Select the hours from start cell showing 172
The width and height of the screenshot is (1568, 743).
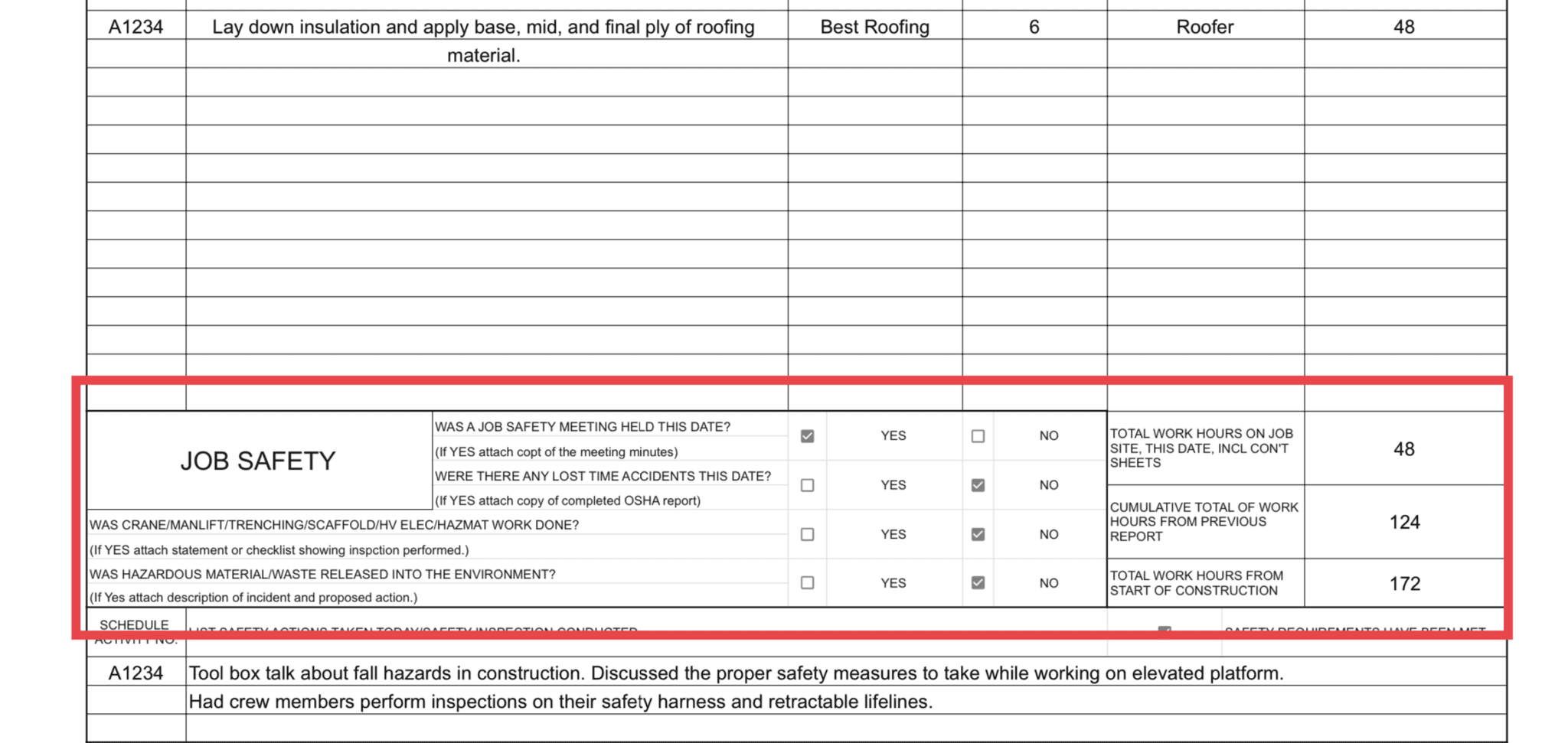click(x=1404, y=583)
